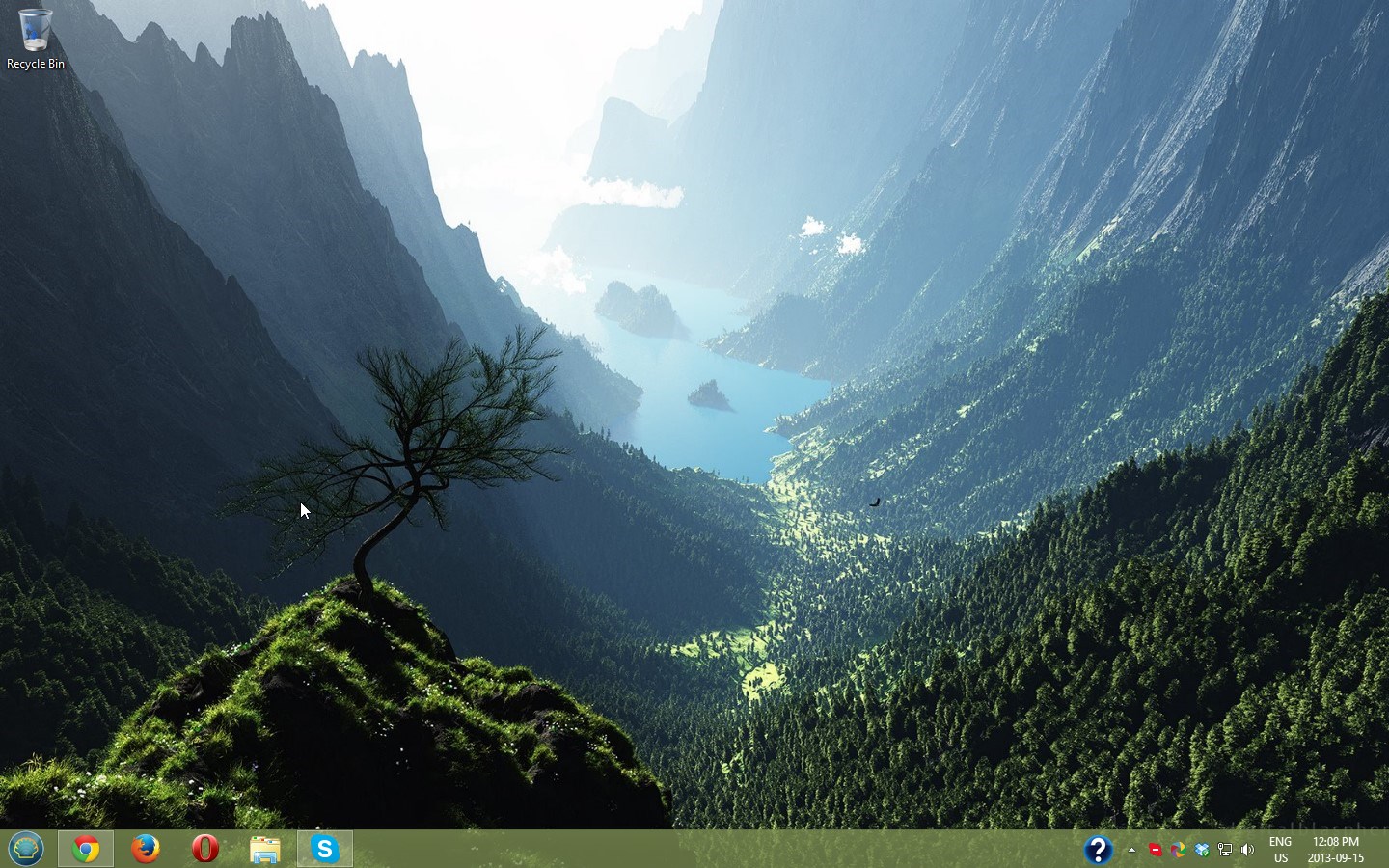Open the clock and date flyout
Screen dimensions: 1389x868
pos(1335,850)
